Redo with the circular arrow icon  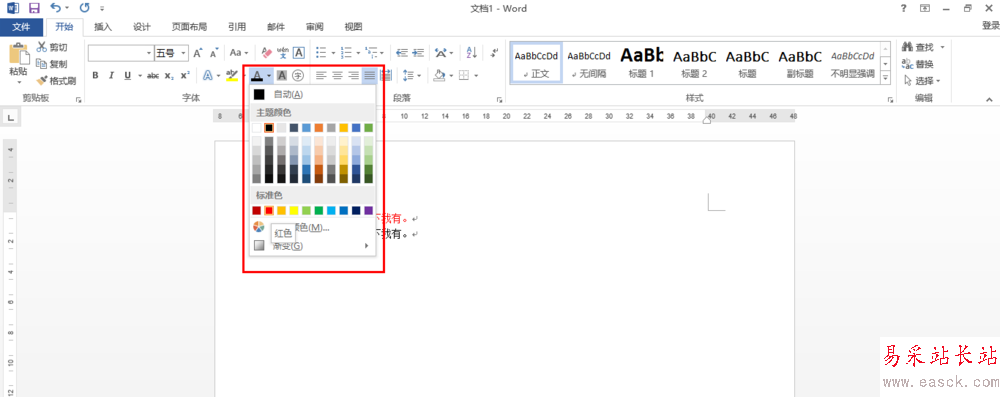point(84,8)
